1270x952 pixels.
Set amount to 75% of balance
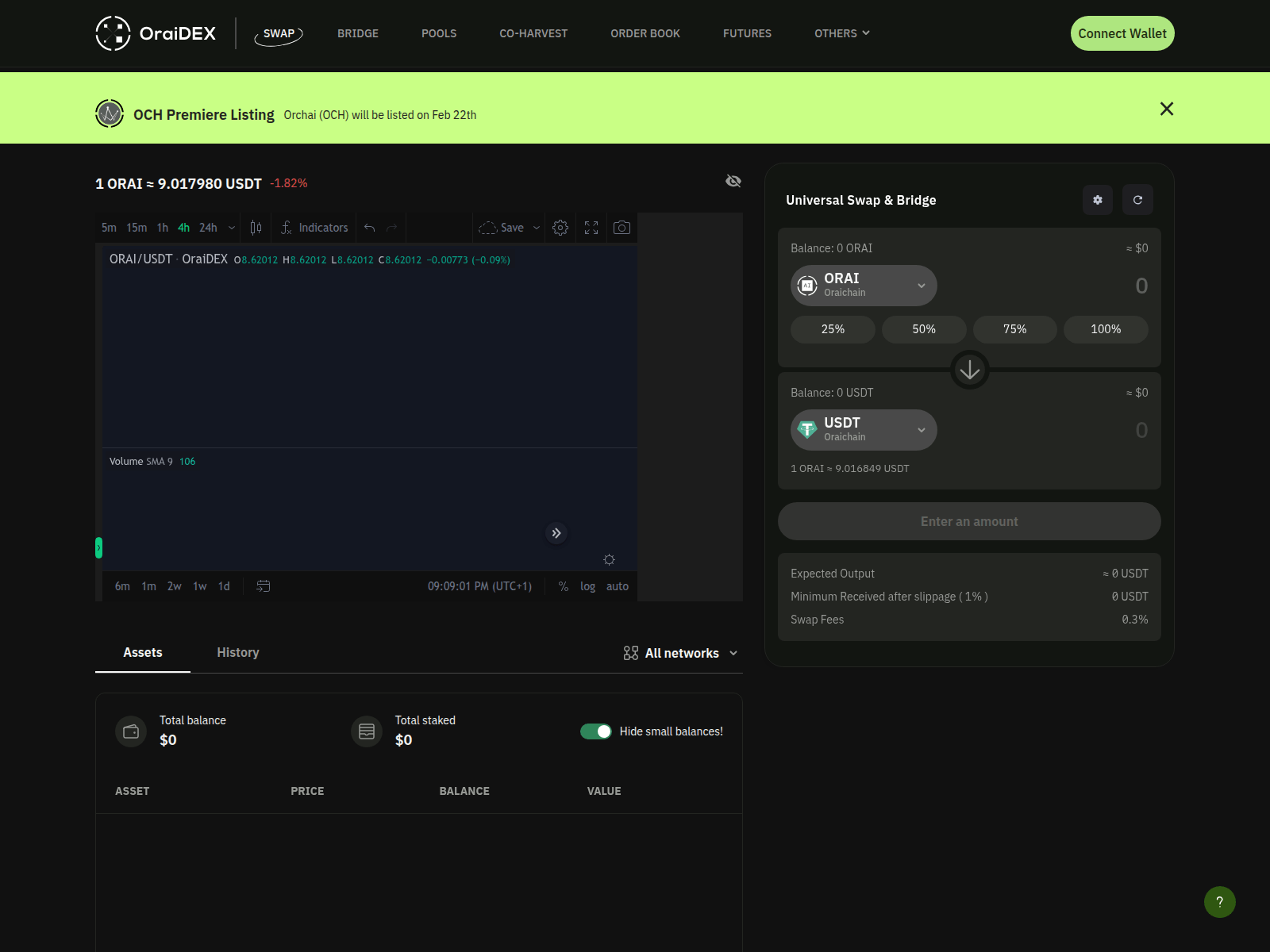[1015, 329]
